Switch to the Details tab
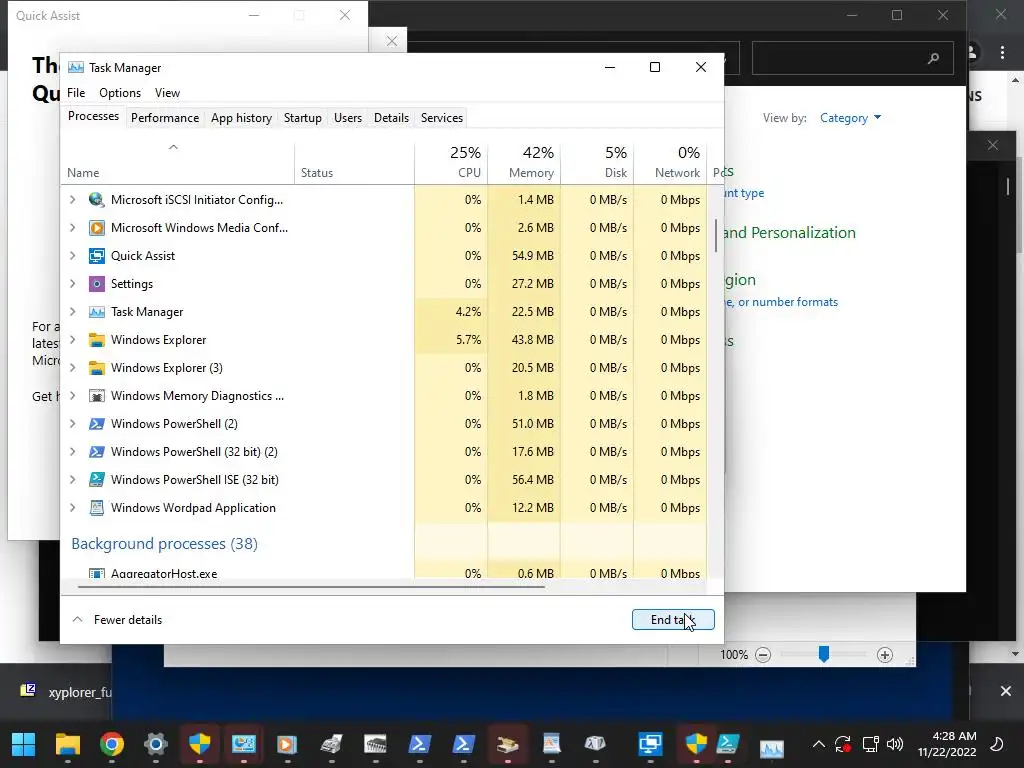Viewport: 1024px width, 768px height. (x=391, y=118)
